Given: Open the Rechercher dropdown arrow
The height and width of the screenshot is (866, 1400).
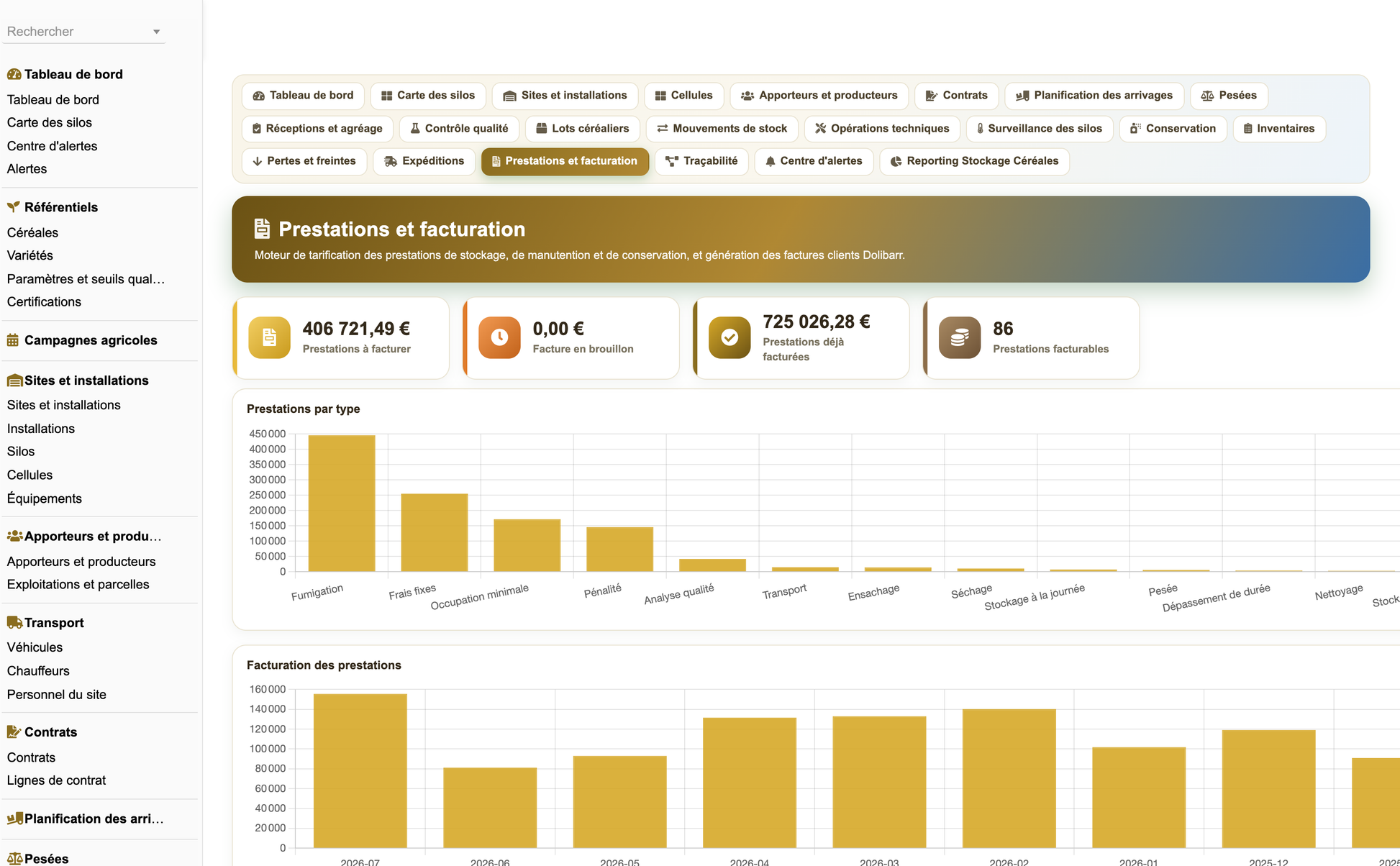Looking at the screenshot, I should tap(156, 32).
